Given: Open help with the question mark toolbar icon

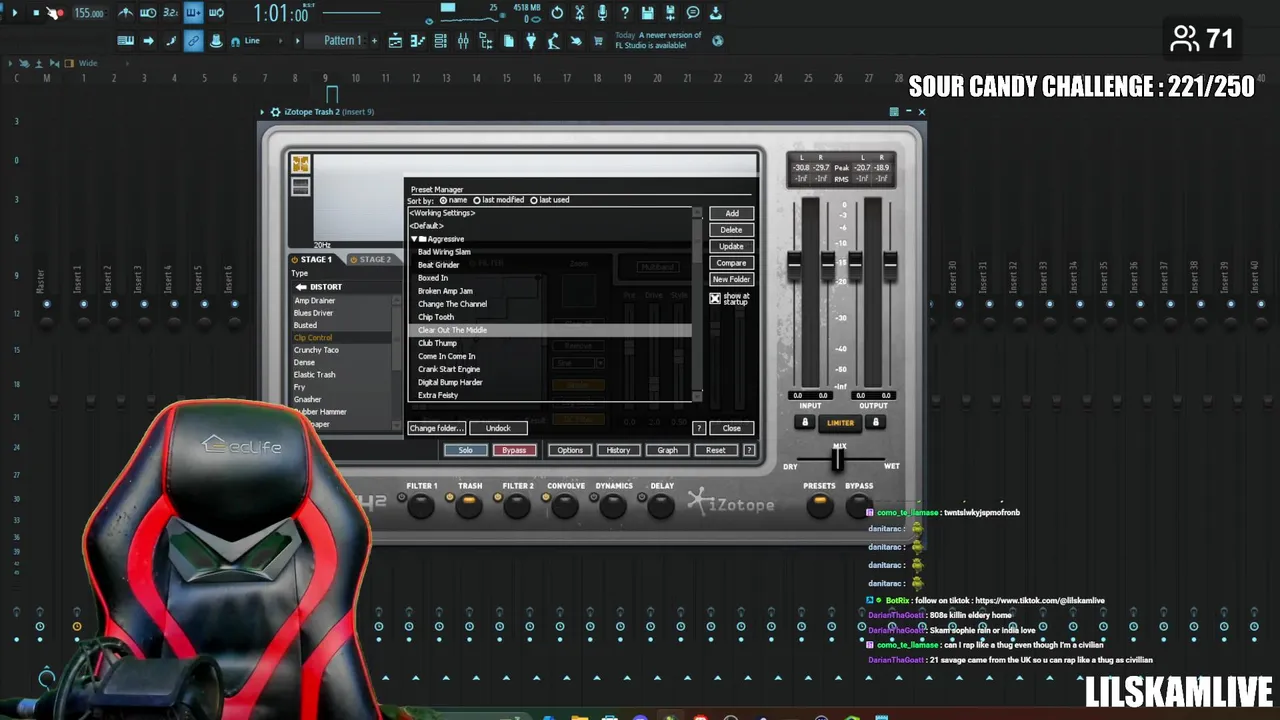Looking at the screenshot, I should [625, 13].
